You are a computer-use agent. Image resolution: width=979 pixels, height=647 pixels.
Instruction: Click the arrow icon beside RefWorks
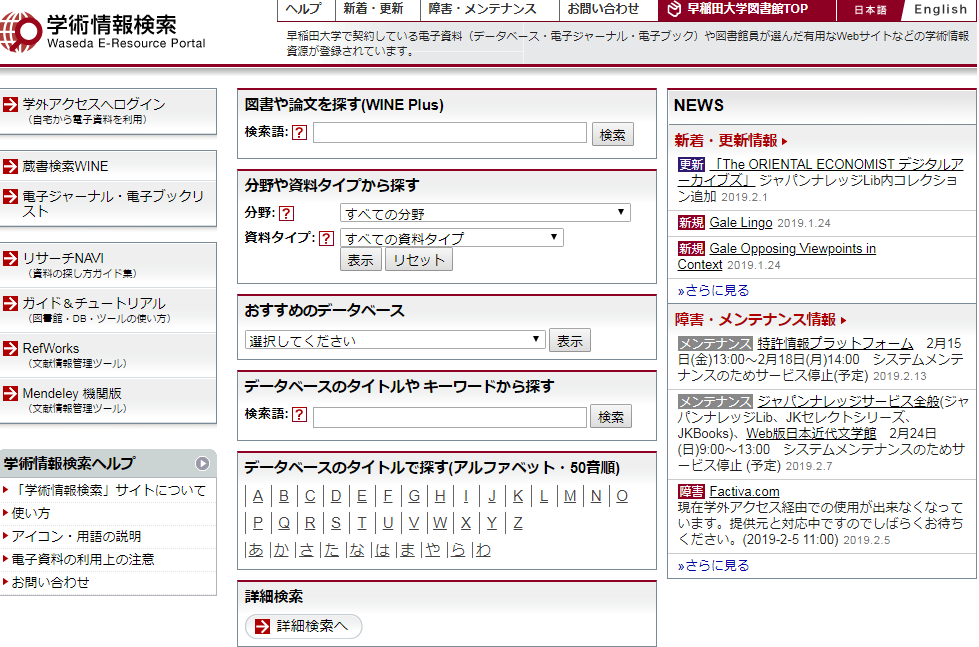coord(11,348)
